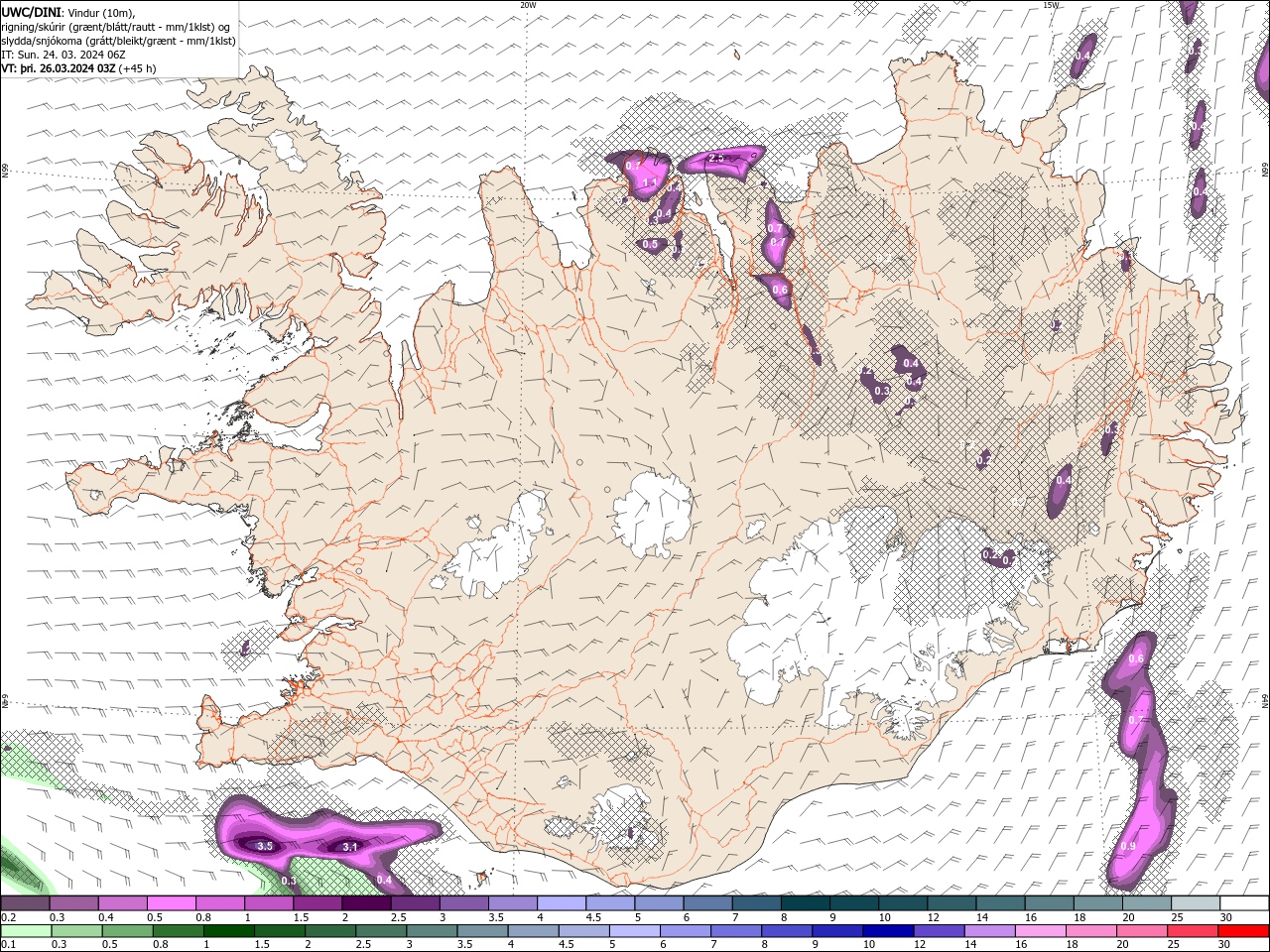Image resolution: width=1270 pixels, height=952 pixels.
Task: Click the '0.5' value in the northern purple patch
Action: [x=650, y=244]
